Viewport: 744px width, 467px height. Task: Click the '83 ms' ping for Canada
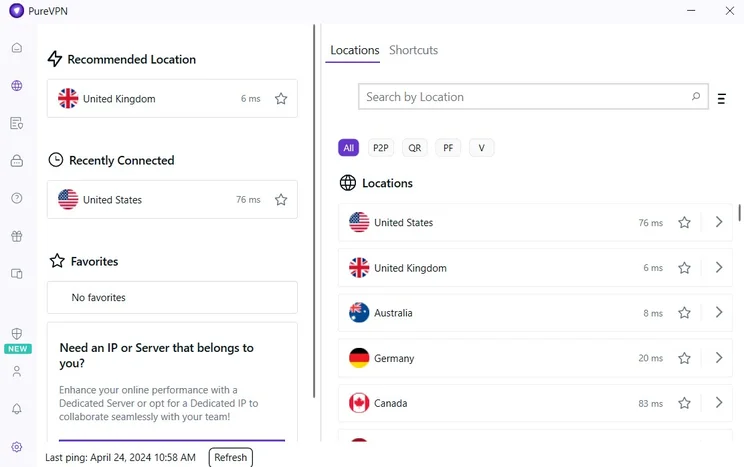(651, 403)
